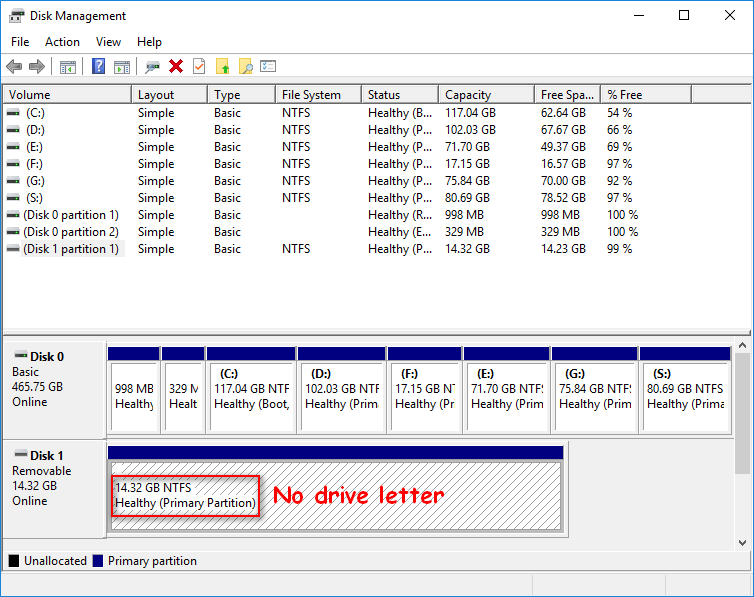Click the graphical pane's scroll down arrow
Viewport: 754px width, 597px height.
pos(742,542)
